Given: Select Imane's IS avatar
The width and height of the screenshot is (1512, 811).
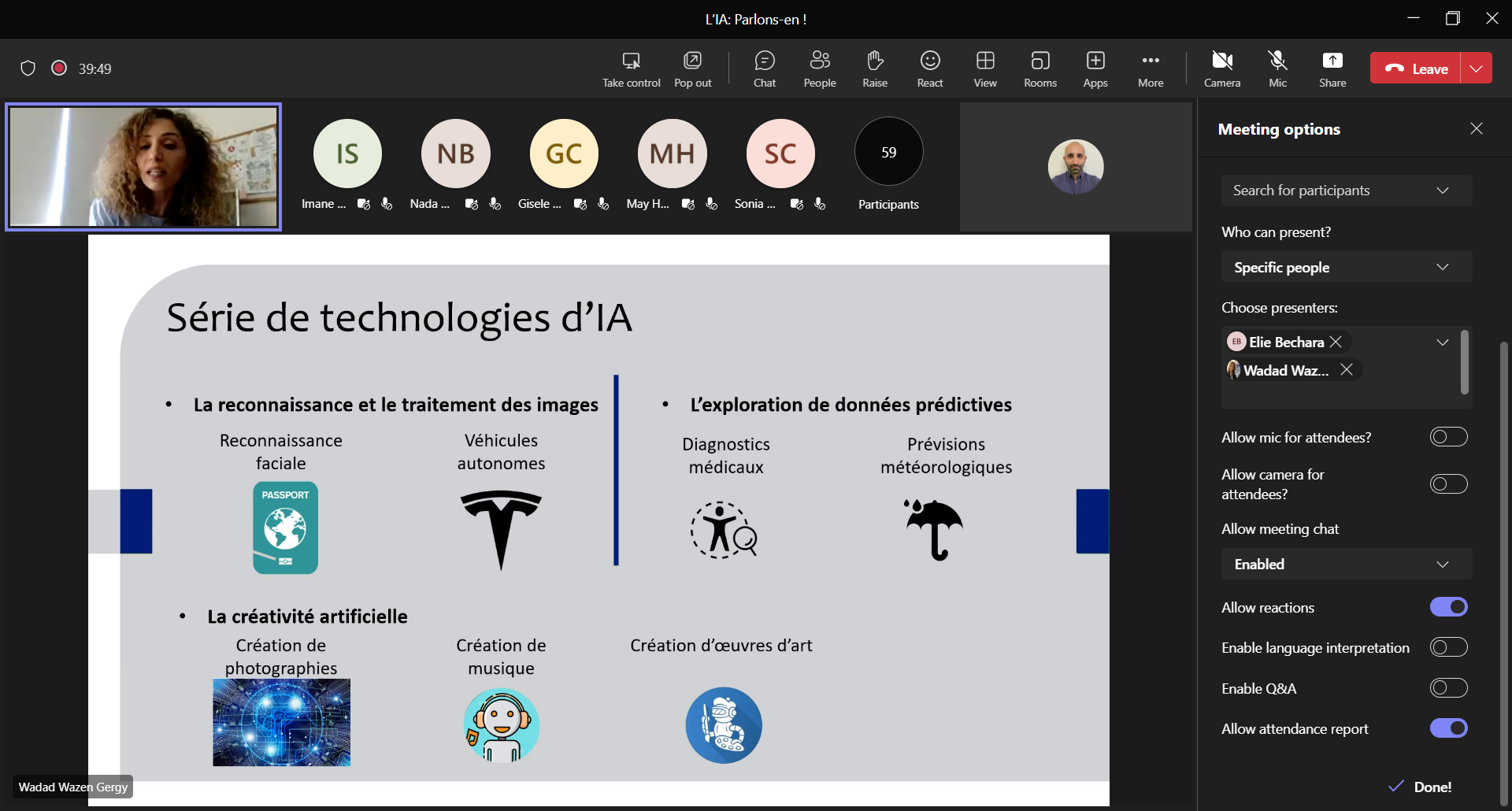Looking at the screenshot, I should [347, 154].
